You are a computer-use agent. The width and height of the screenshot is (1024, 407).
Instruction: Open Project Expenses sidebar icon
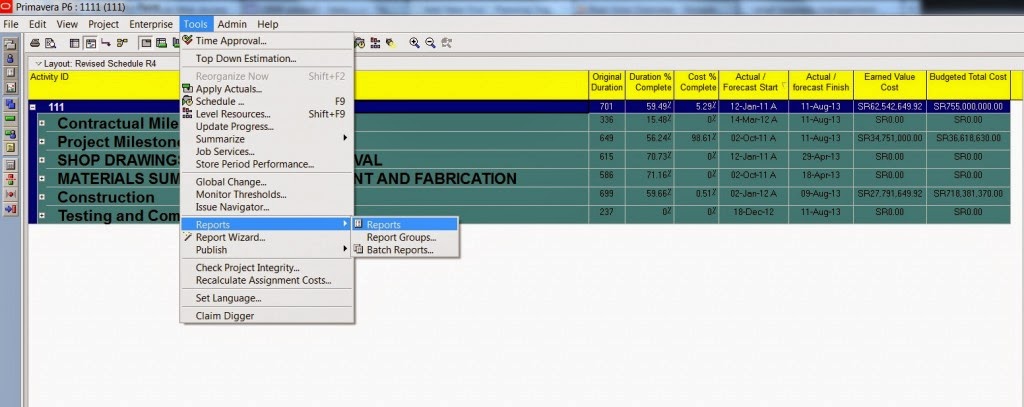(x=10, y=165)
